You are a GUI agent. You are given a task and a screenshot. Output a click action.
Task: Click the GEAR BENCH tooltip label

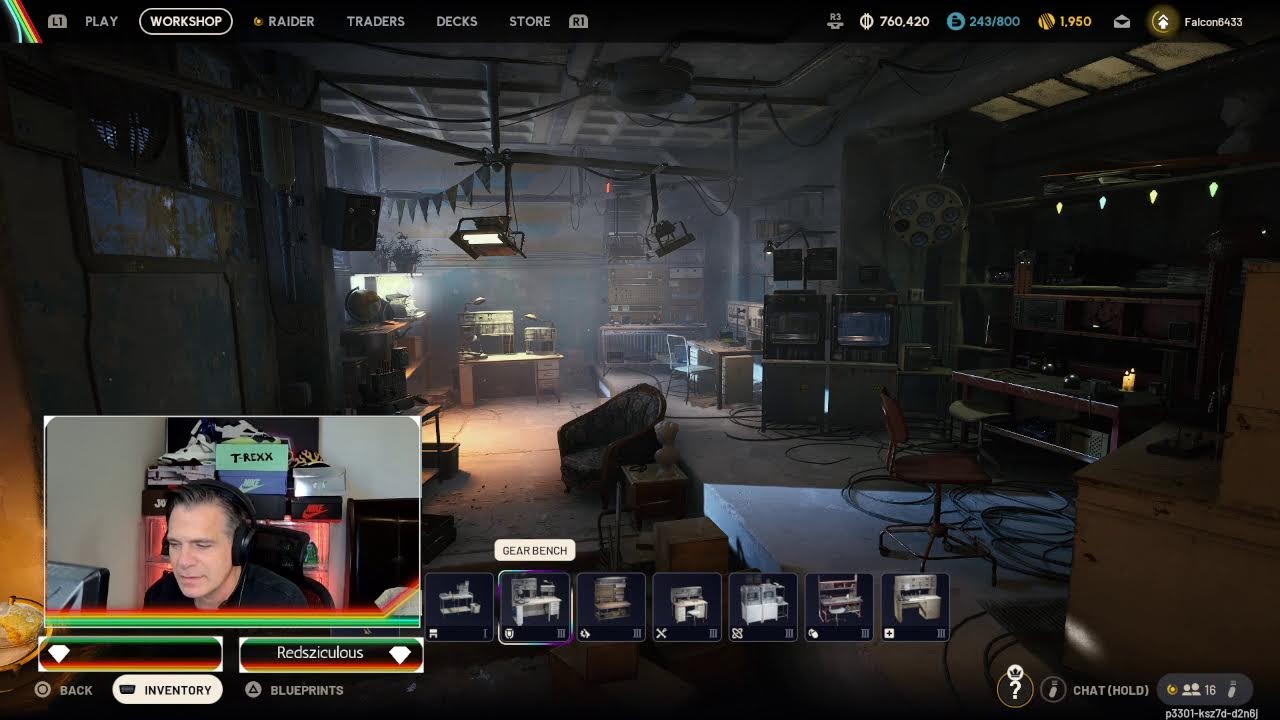[x=534, y=551]
